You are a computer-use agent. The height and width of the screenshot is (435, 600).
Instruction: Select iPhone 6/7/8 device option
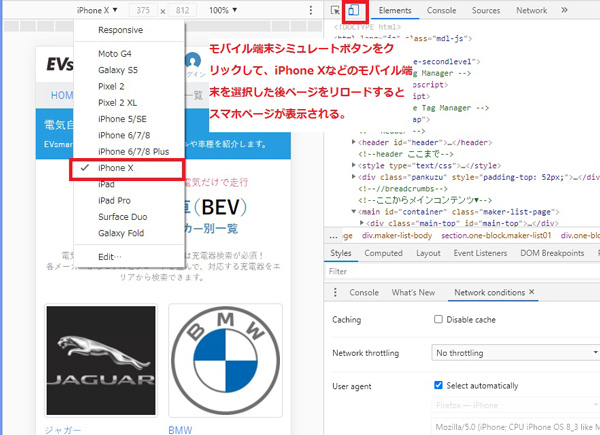129,135
